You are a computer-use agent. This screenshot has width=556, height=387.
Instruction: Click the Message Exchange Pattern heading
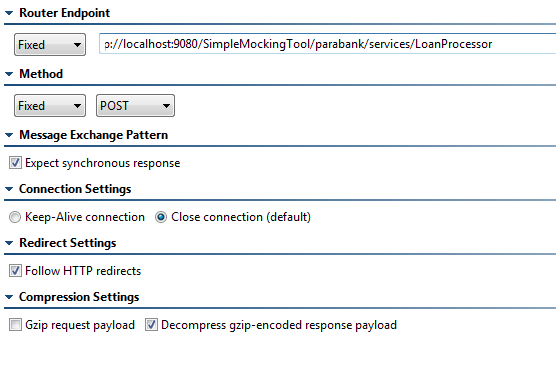click(94, 135)
